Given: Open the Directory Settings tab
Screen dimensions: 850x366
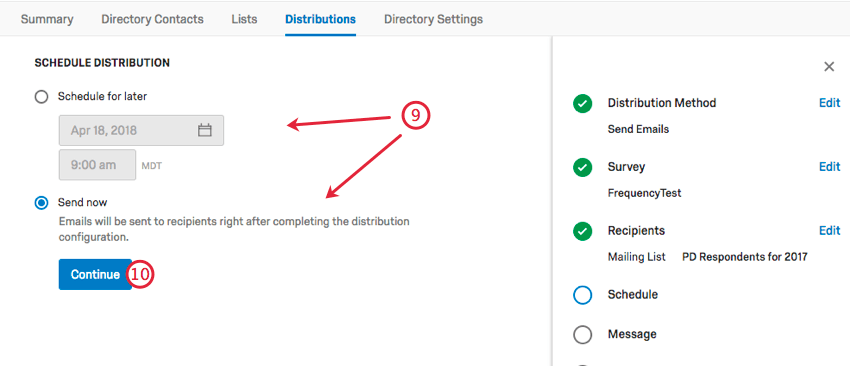Looking at the screenshot, I should 433,19.
